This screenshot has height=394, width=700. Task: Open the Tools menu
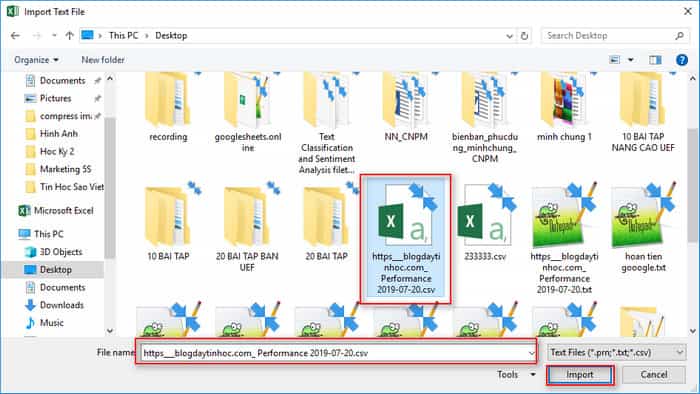(x=517, y=375)
